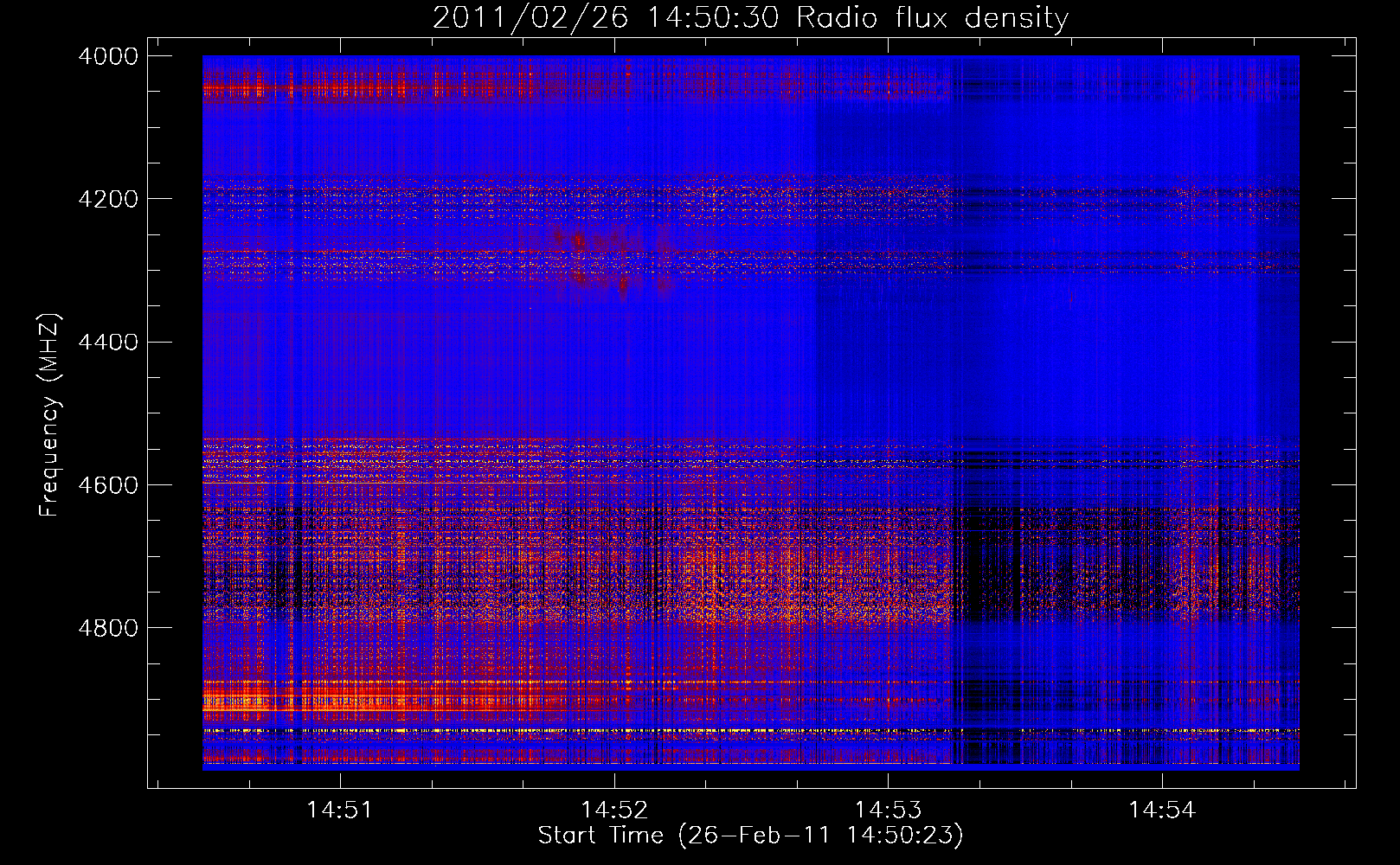Select the 4200 frequency axis label

point(108,199)
